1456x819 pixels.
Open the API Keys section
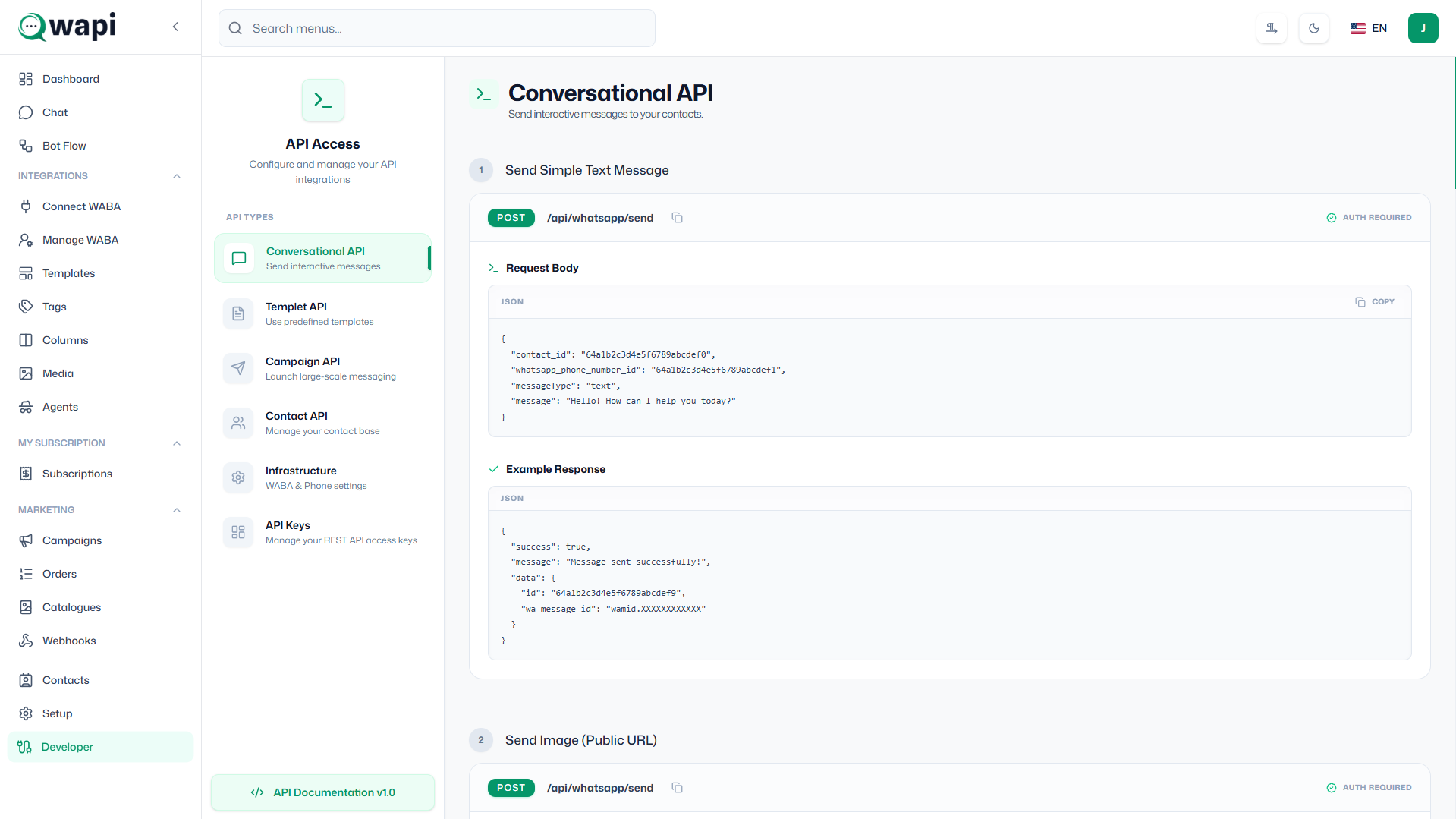click(x=322, y=532)
